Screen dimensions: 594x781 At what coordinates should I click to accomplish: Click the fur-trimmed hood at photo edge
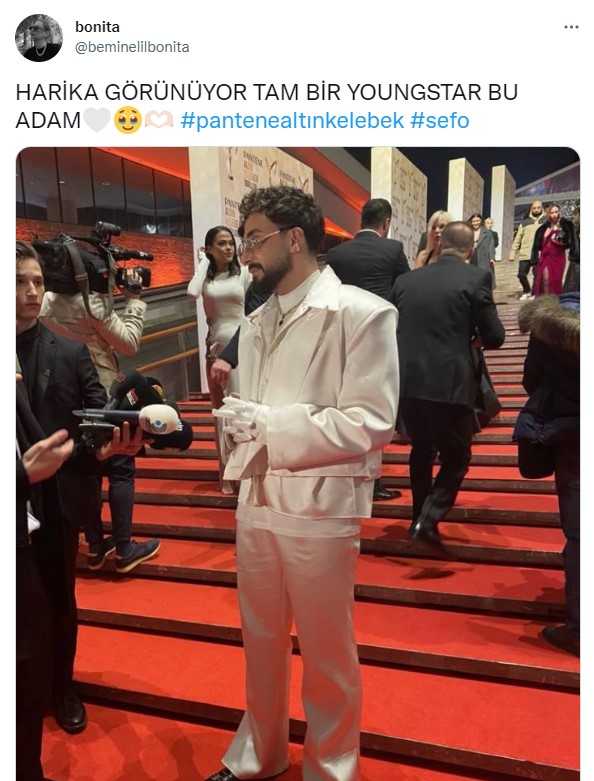[x=550, y=321]
